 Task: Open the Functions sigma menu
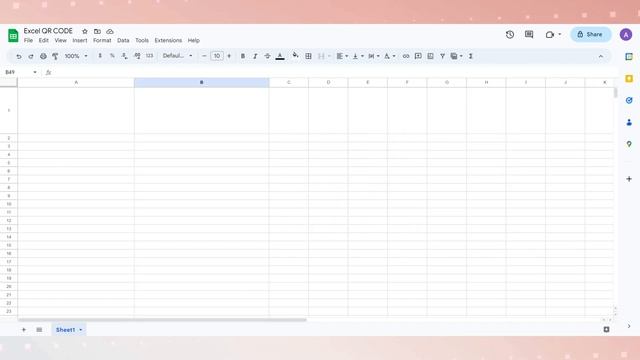(x=471, y=56)
